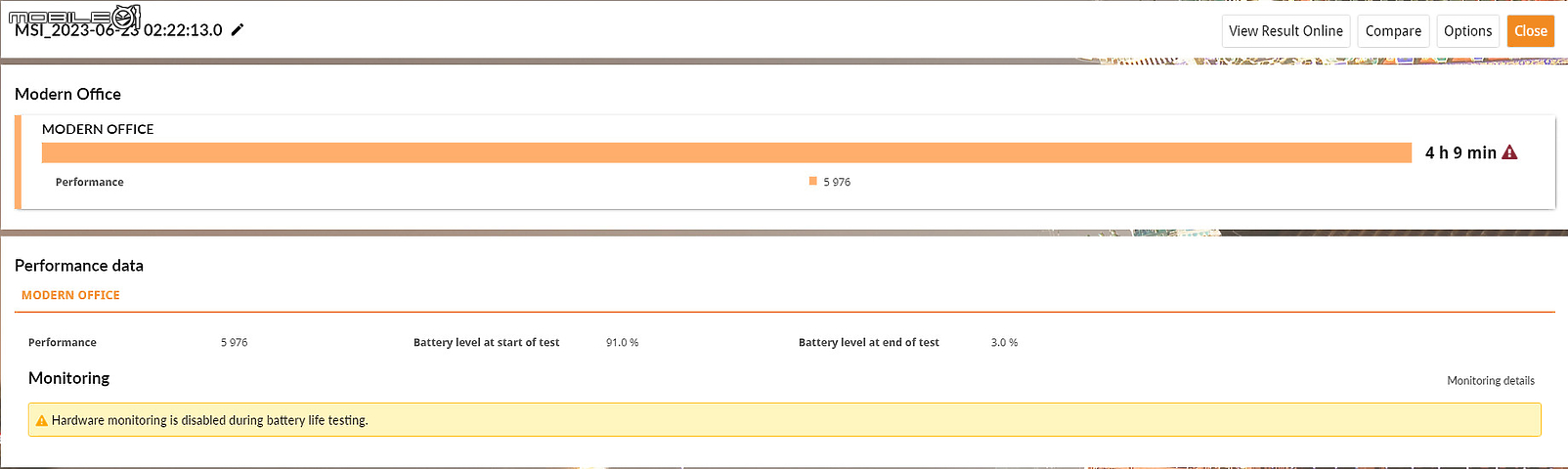Click the Performance data section heading
The width and height of the screenshot is (1568, 469).
(79, 266)
